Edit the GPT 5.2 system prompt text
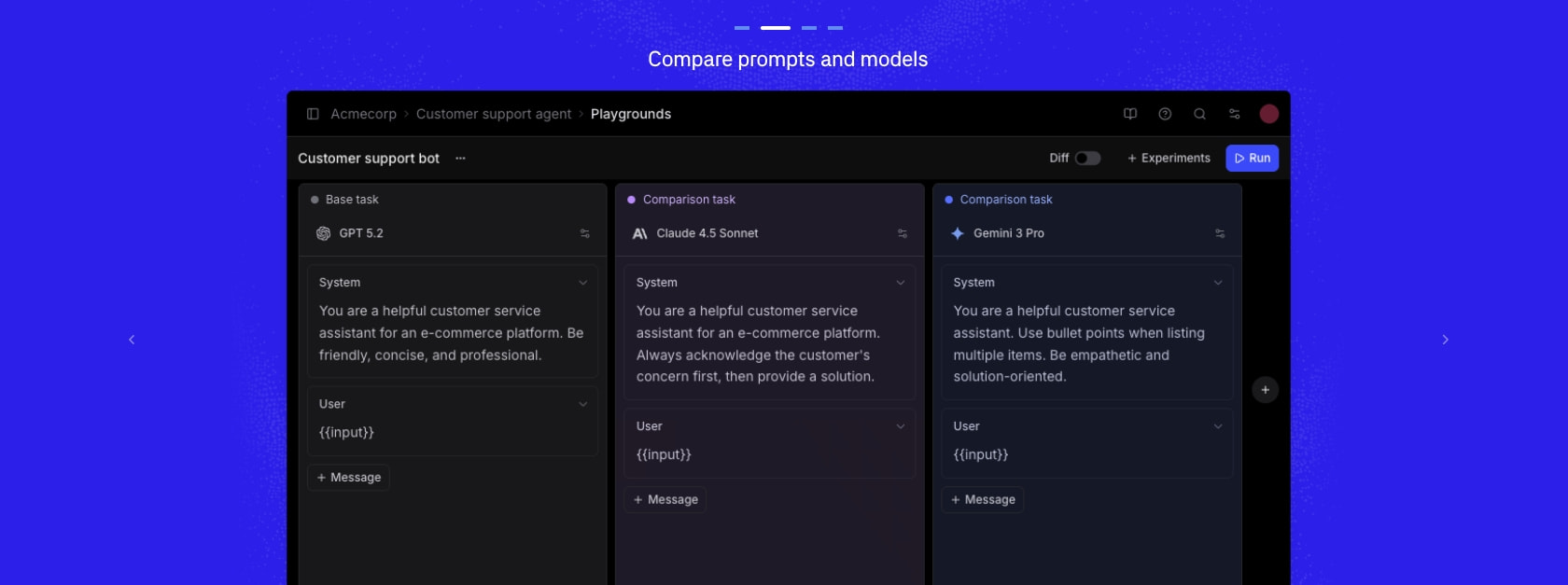Screen dimensions: 1568x585 452,333
